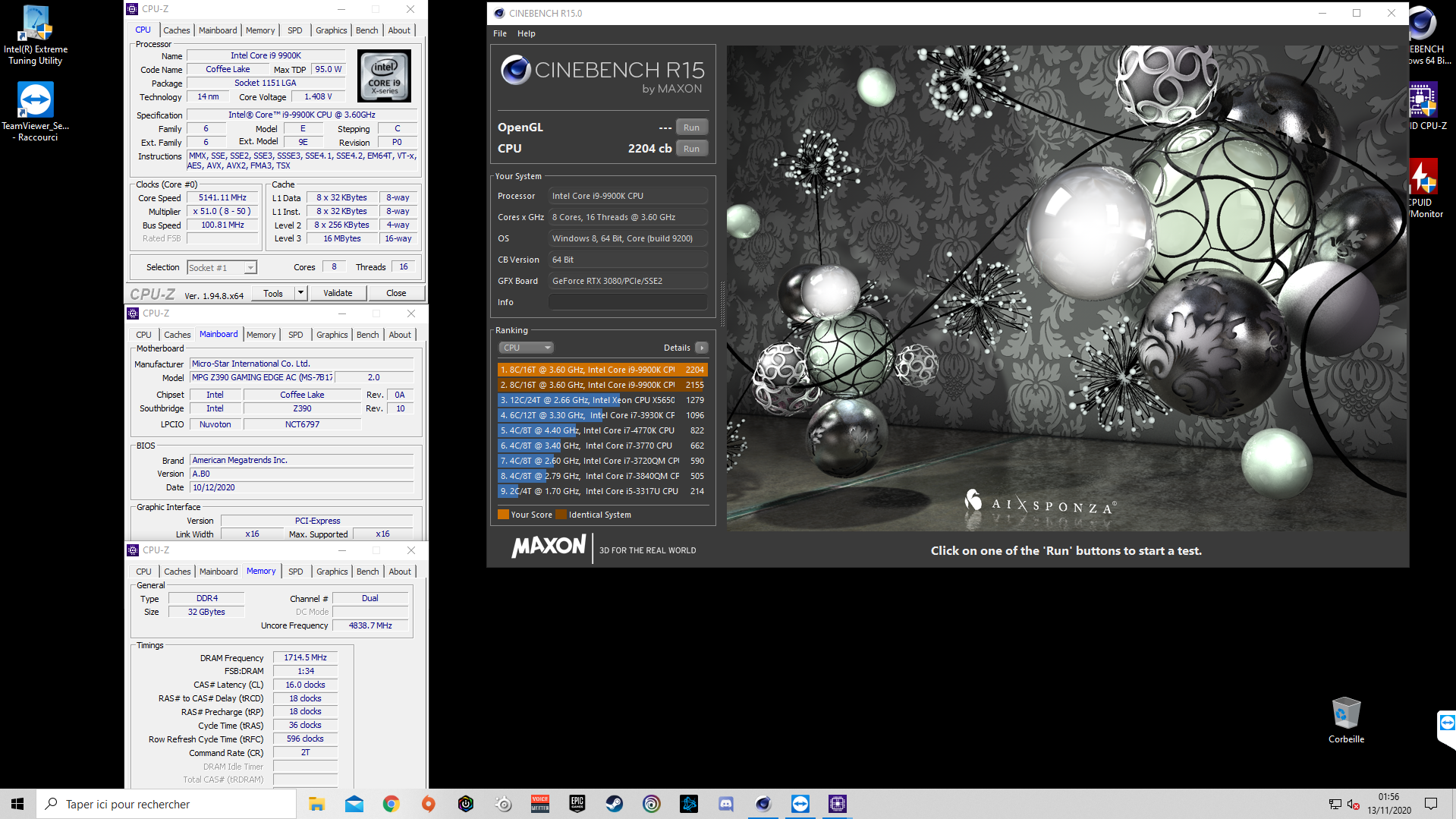Viewport: 1456px width, 819px height.
Task: Run the OpenGL benchmark
Action: coord(691,128)
